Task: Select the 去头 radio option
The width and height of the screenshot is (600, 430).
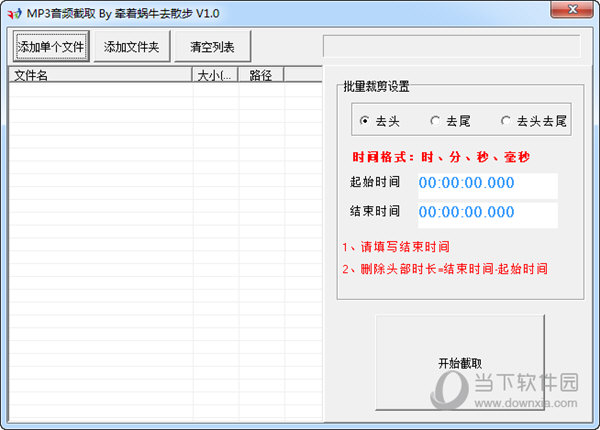Action: click(379, 121)
